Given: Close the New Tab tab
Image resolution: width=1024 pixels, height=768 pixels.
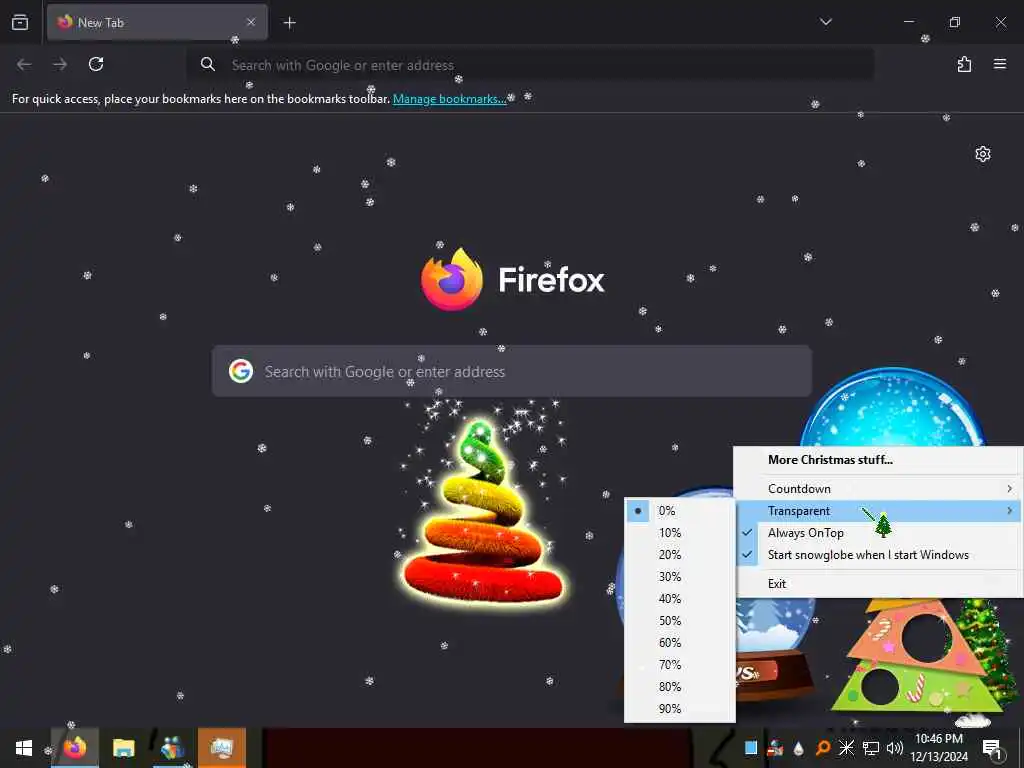Looking at the screenshot, I should (x=251, y=22).
